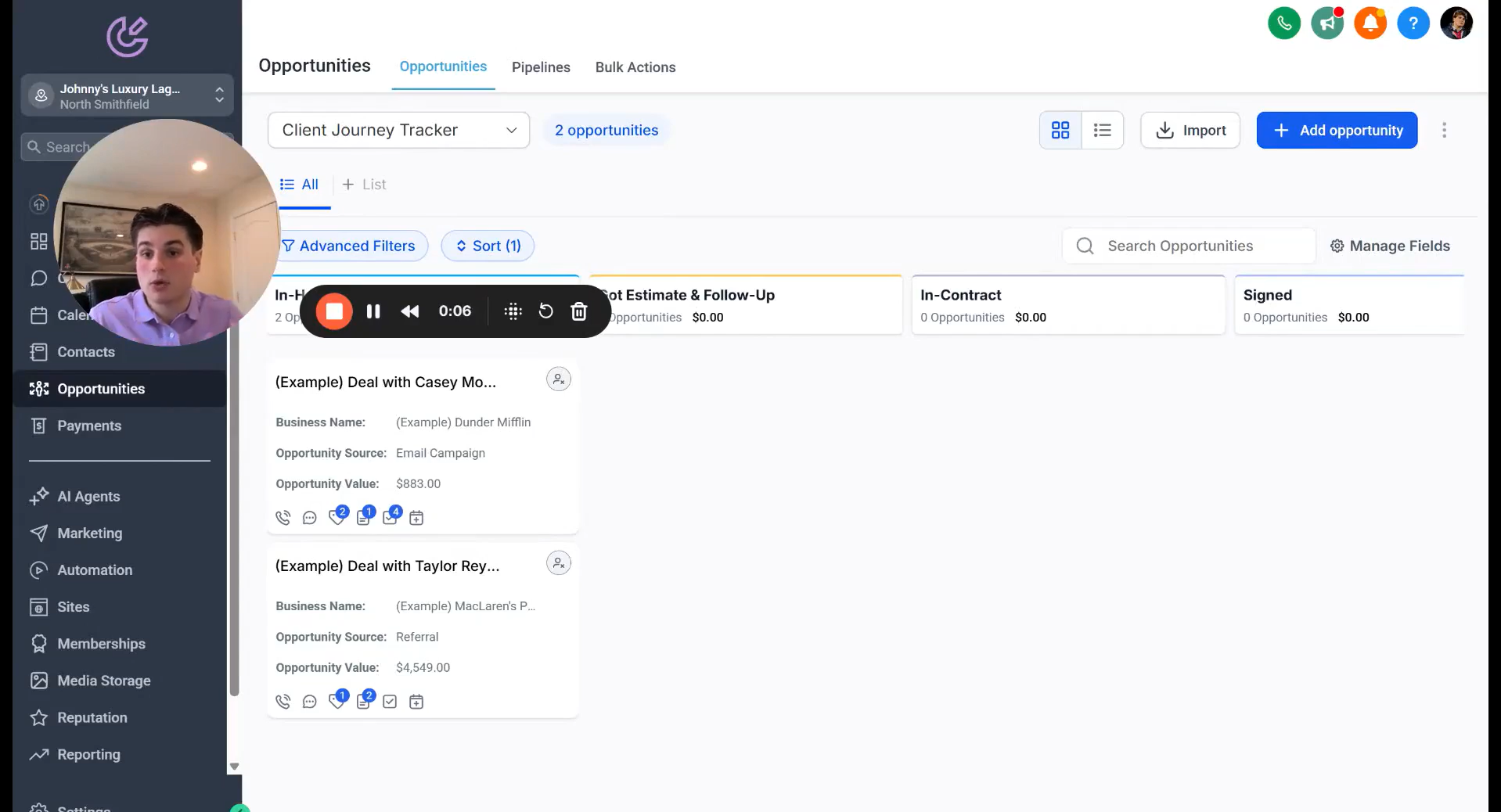
Task: Open tasks checkbox icon on Taylor Rey card
Action: pyautogui.click(x=390, y=702)
